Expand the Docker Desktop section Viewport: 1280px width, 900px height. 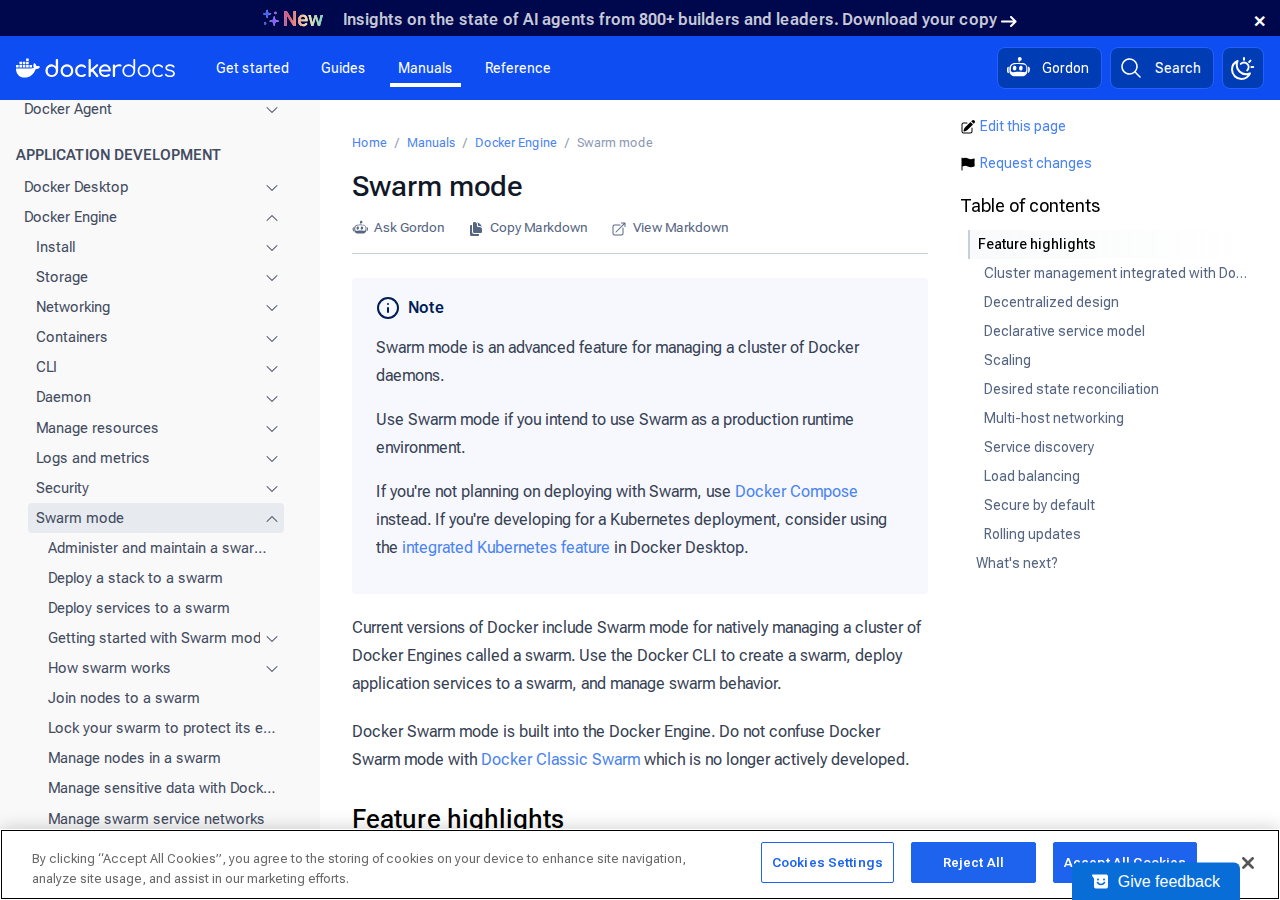coord(272,187)
